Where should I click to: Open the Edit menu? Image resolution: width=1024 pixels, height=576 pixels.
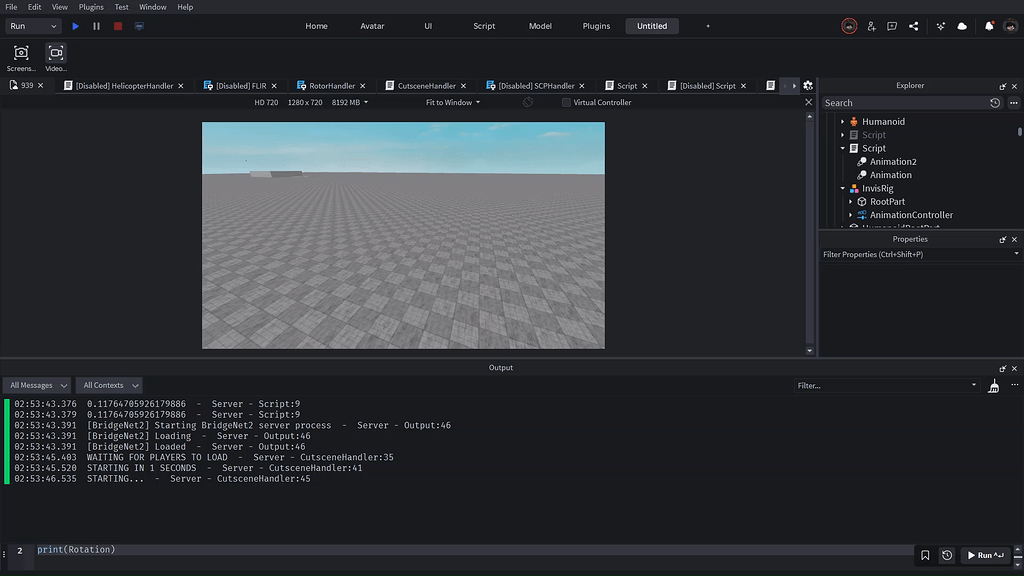point(34,7)
